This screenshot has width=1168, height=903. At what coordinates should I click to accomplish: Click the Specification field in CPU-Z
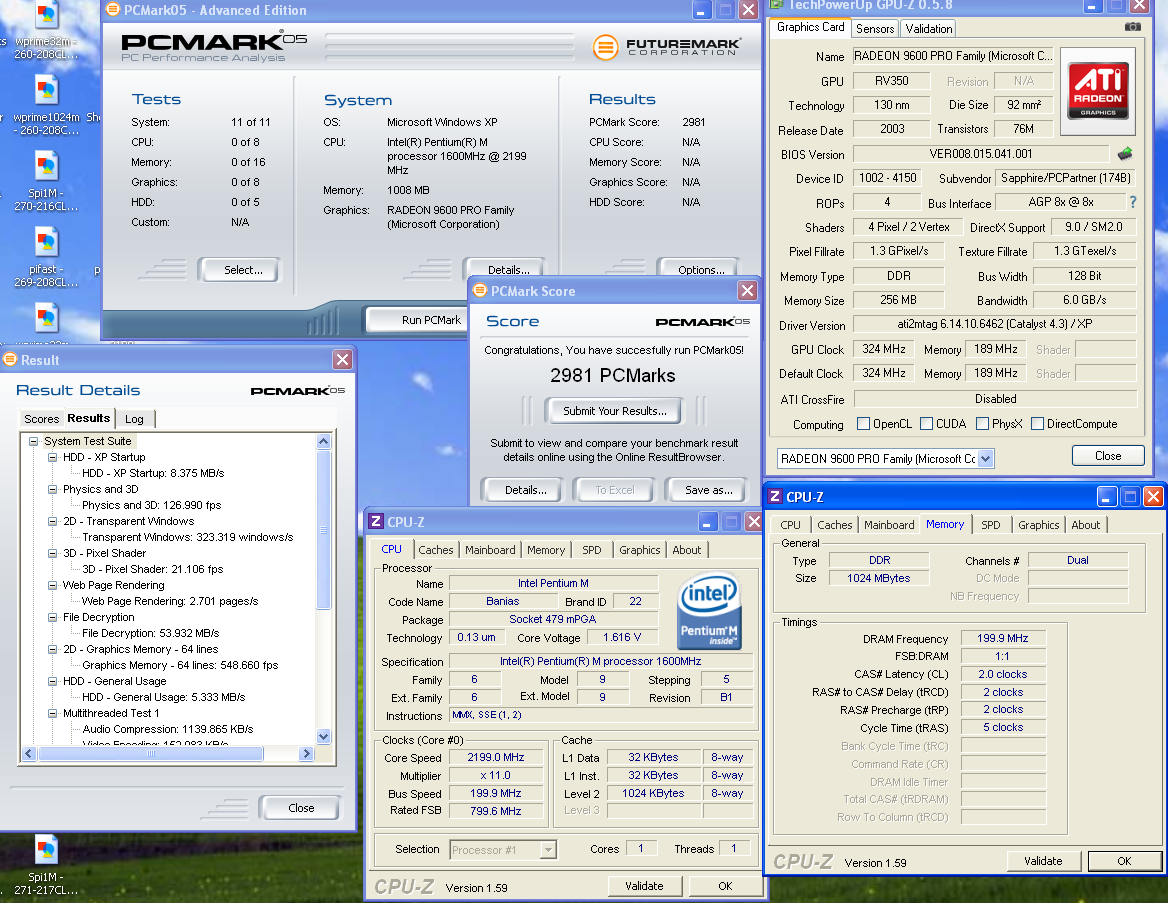[601, 662]
